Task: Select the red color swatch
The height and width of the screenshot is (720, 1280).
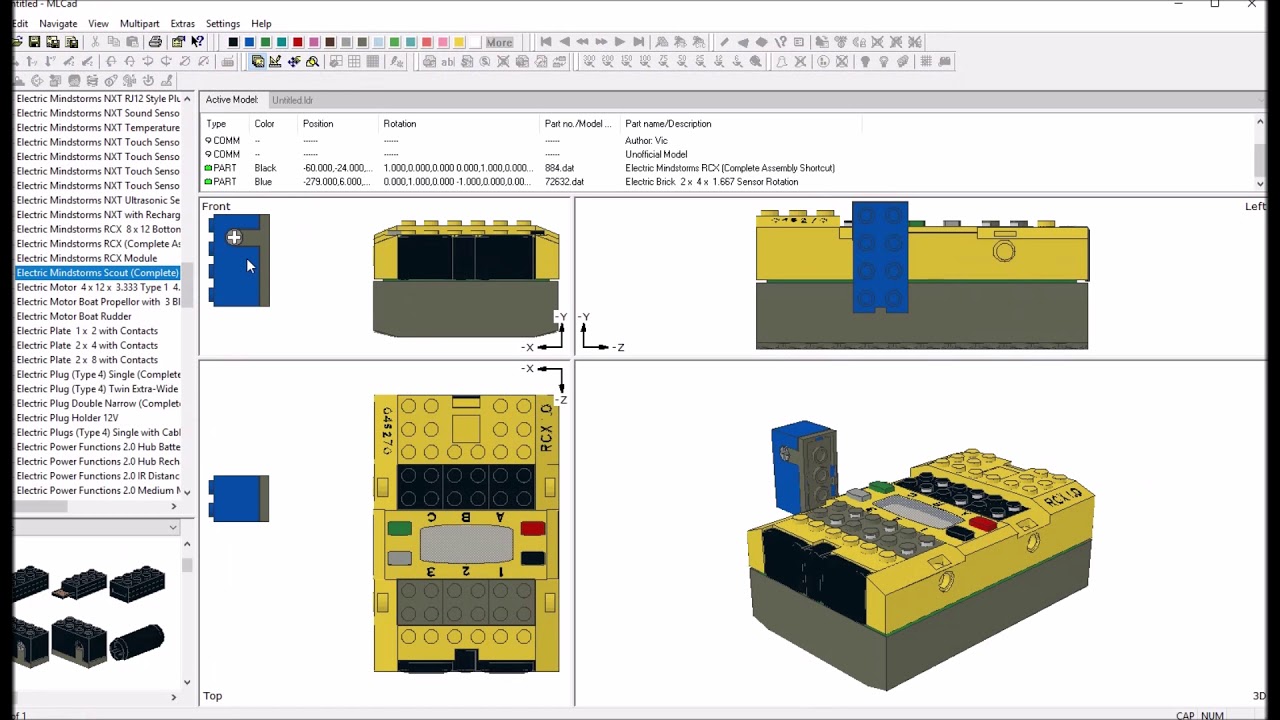Action: [297, 41]
